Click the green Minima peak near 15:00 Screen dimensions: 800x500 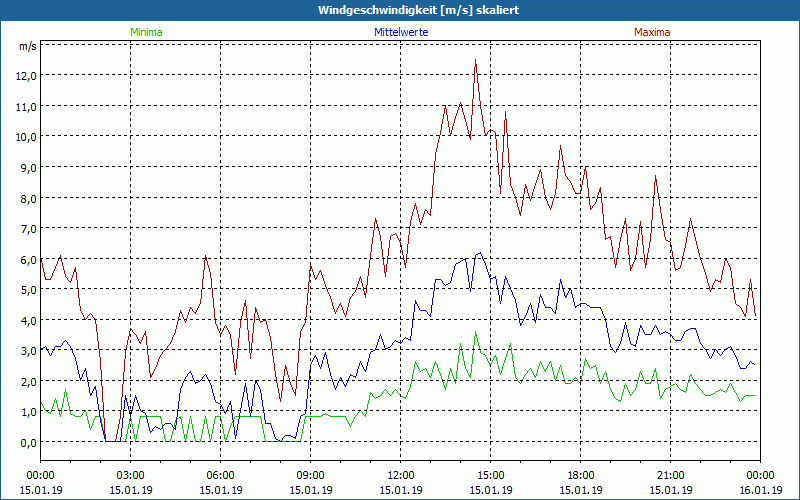coord(476,332)
